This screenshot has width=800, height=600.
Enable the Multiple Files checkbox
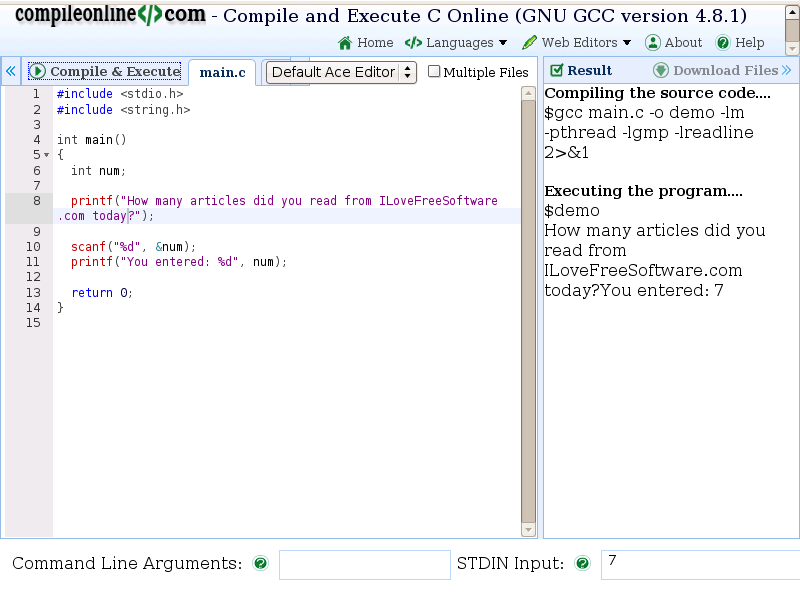tap(434, 71)
